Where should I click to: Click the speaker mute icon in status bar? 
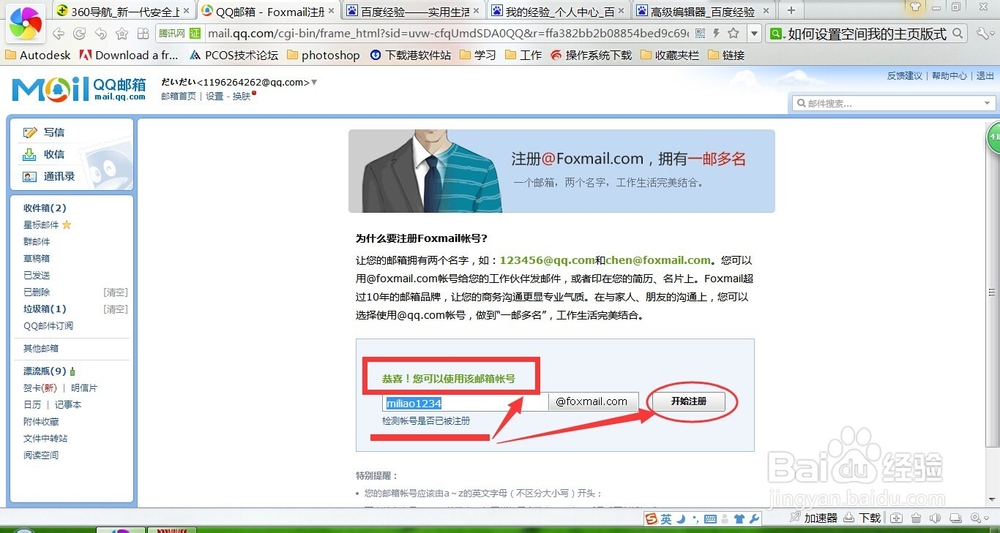point(935,518)
